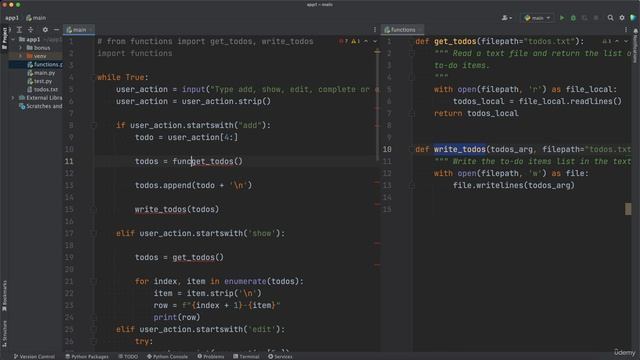This screenshot has width=640, height=360.
Task: Select functions.py in project tree
Action: 44,64
